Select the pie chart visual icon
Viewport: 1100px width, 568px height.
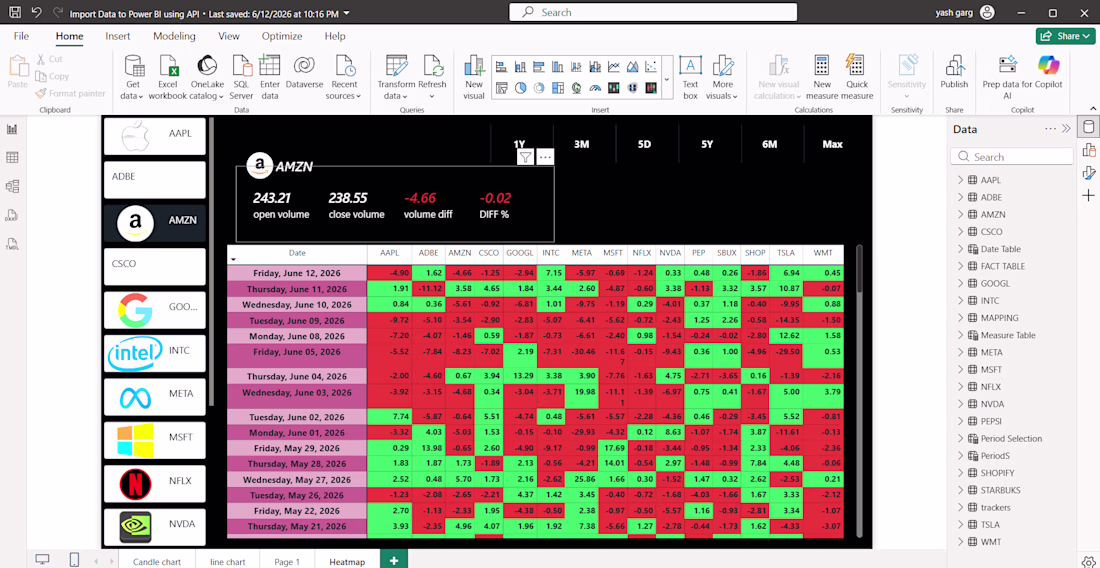[521, 88]
